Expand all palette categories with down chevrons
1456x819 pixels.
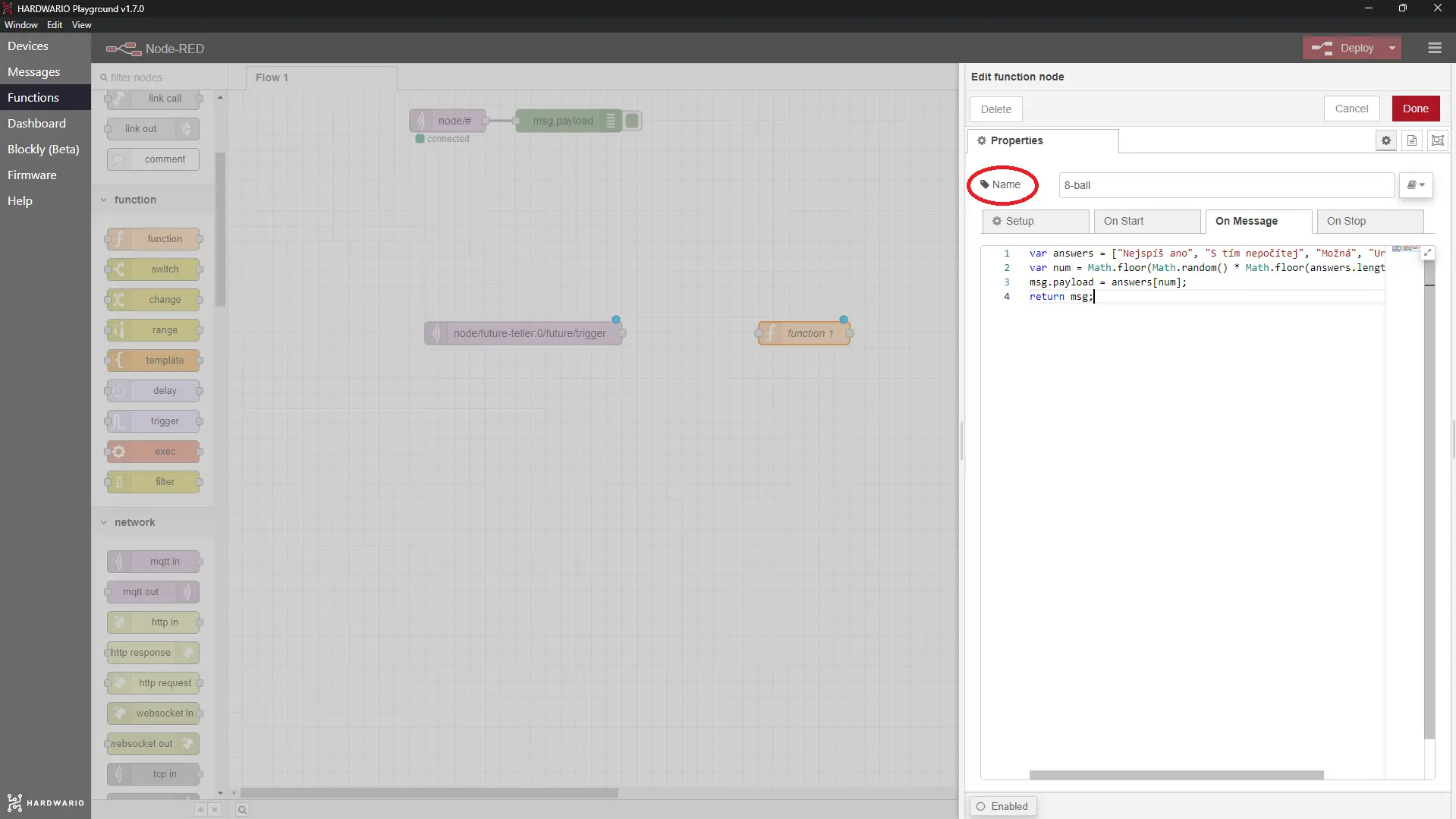coord(215,810)
